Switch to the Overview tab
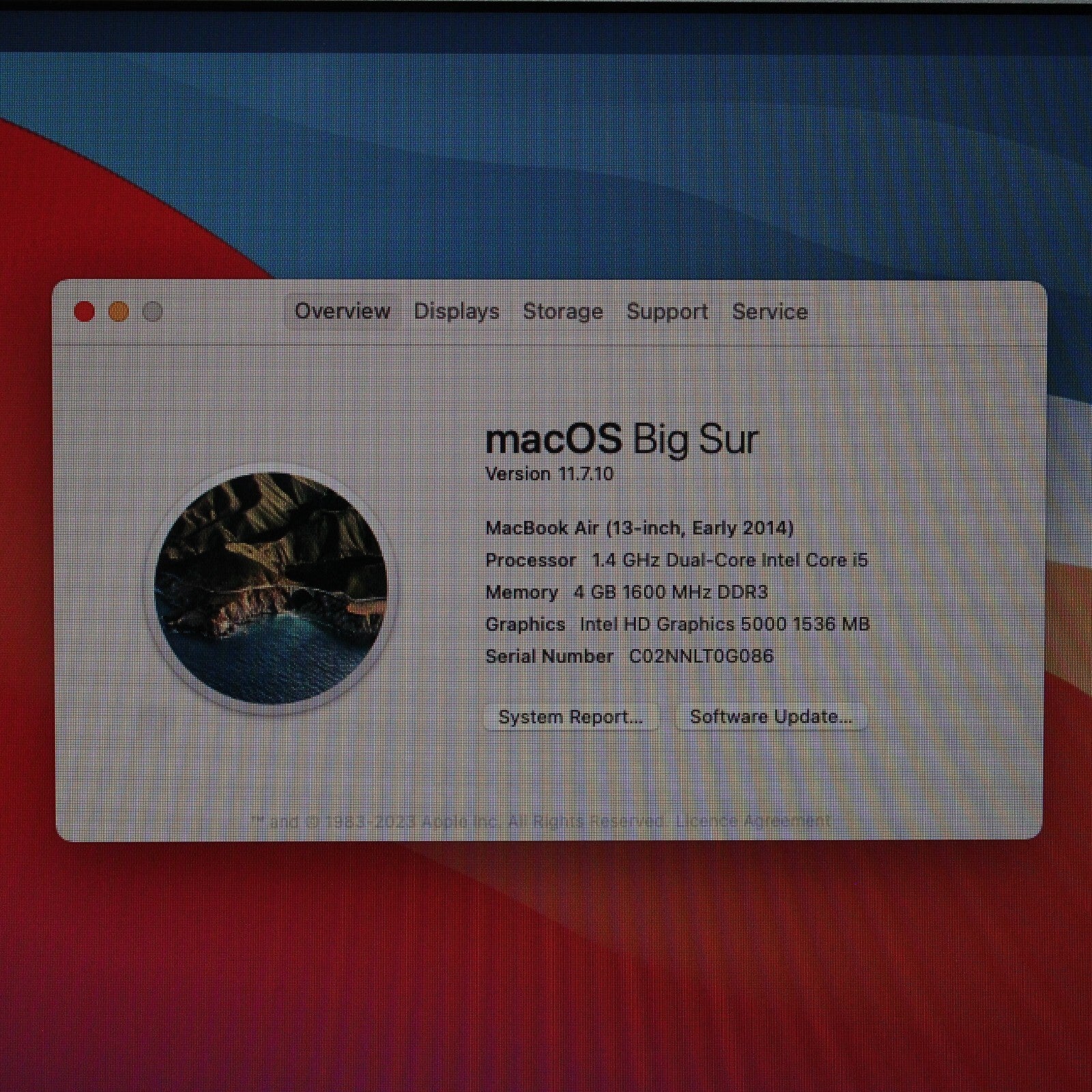This screenshot has width=1092, height=1092. [x=342, y=311]
